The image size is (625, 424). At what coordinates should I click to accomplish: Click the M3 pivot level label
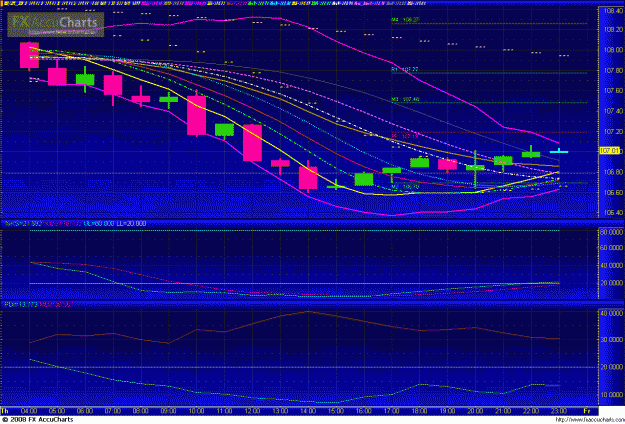coord(405,99)
